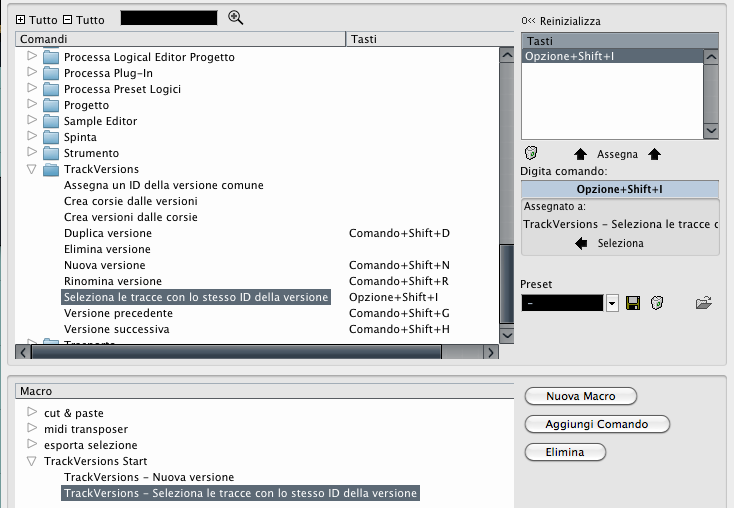Expand Processa Logical Editor Progetto folder

[x=32, y=56]
